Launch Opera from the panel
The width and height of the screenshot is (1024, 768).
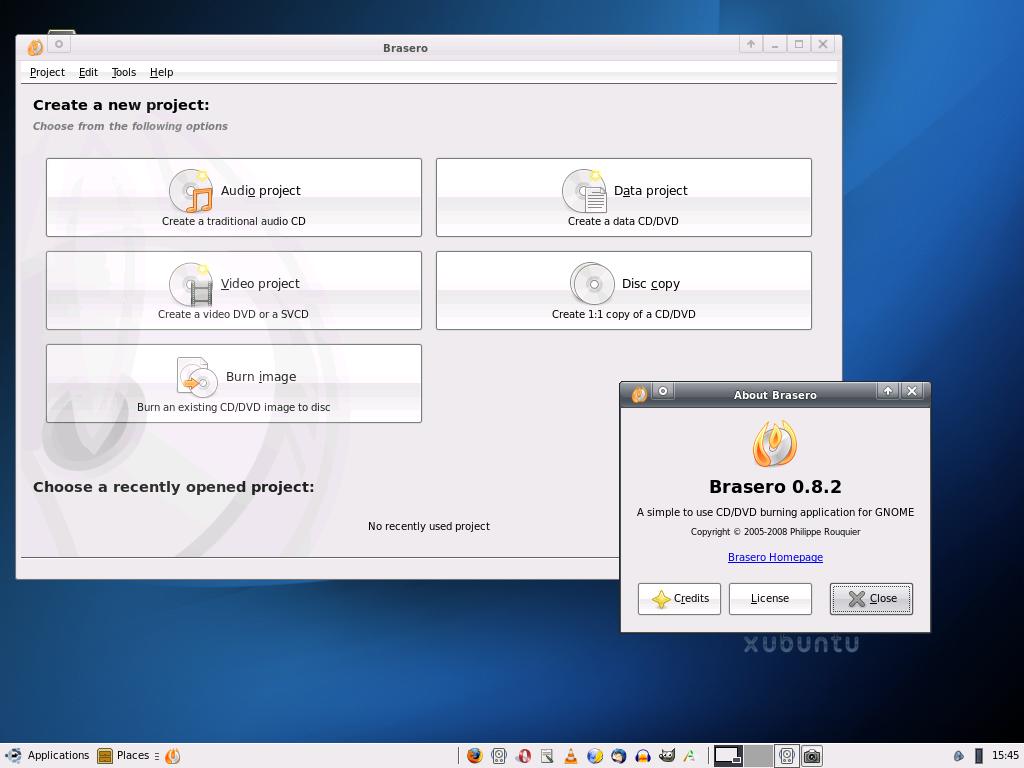(523, 756)
